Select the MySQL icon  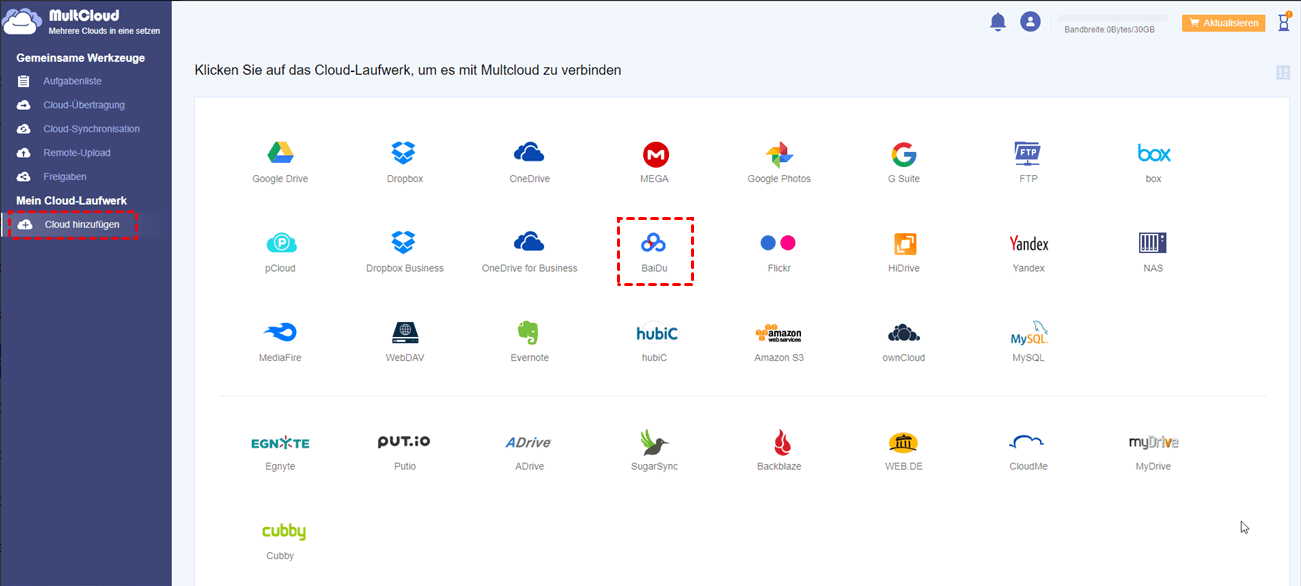point(1028,333)
